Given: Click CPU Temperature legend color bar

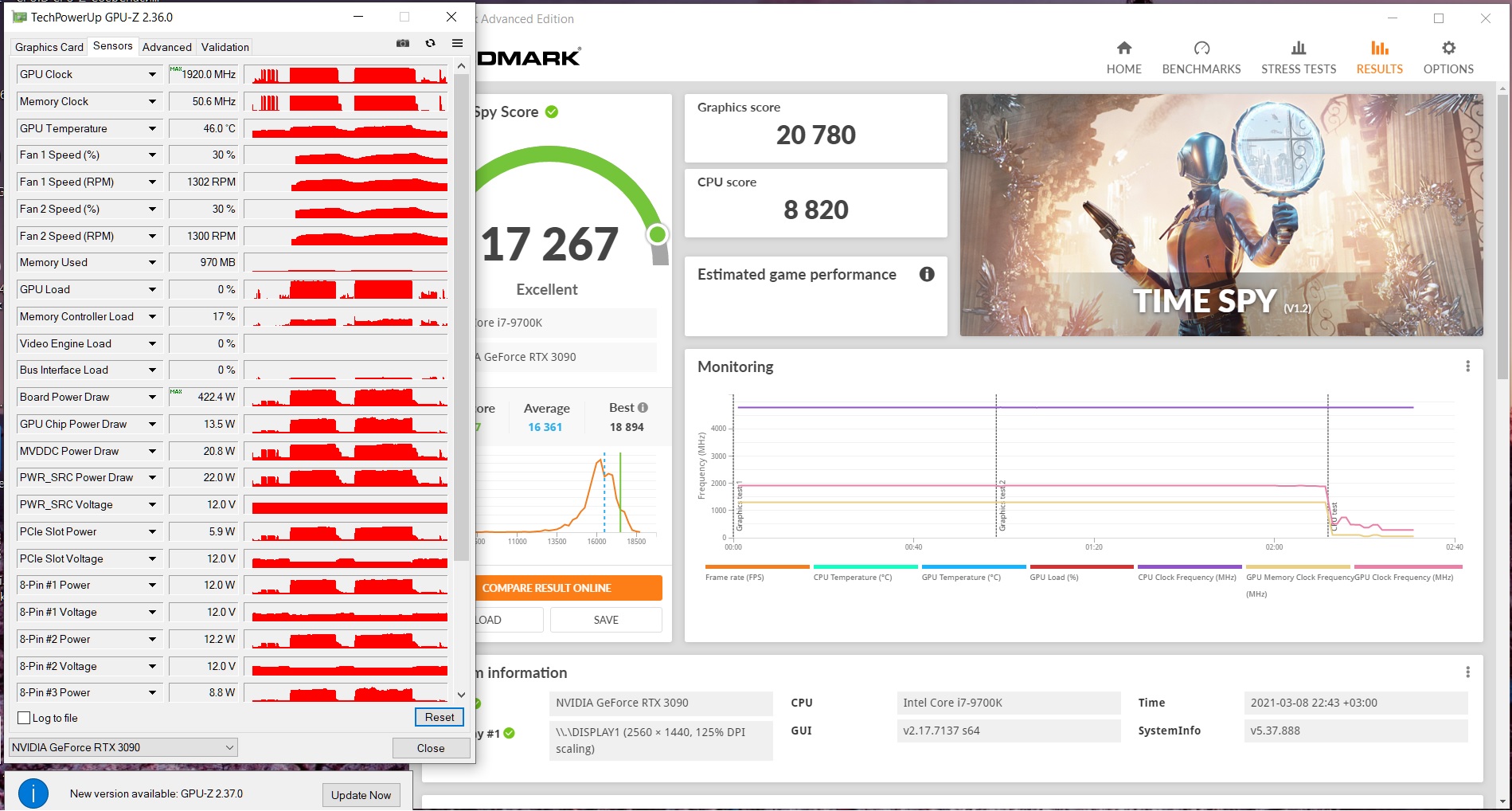Looking at the screenshot, I should pos(865,567).
